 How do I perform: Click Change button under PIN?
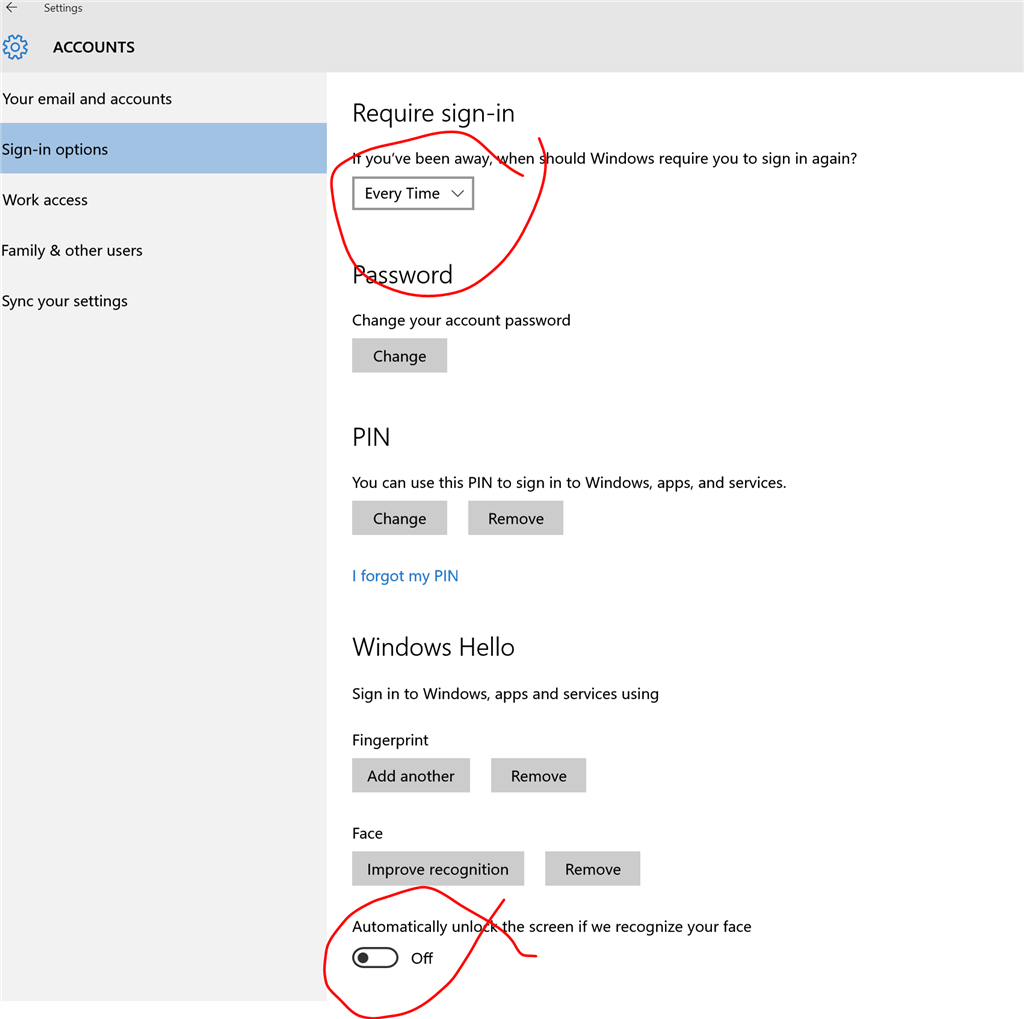tap(399, 519)
